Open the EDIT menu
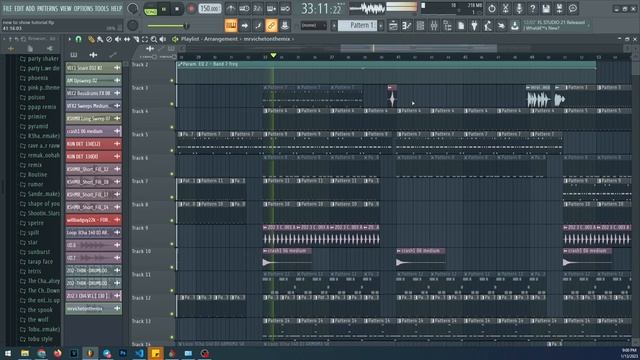640x360 pixels. pos(19,8)
